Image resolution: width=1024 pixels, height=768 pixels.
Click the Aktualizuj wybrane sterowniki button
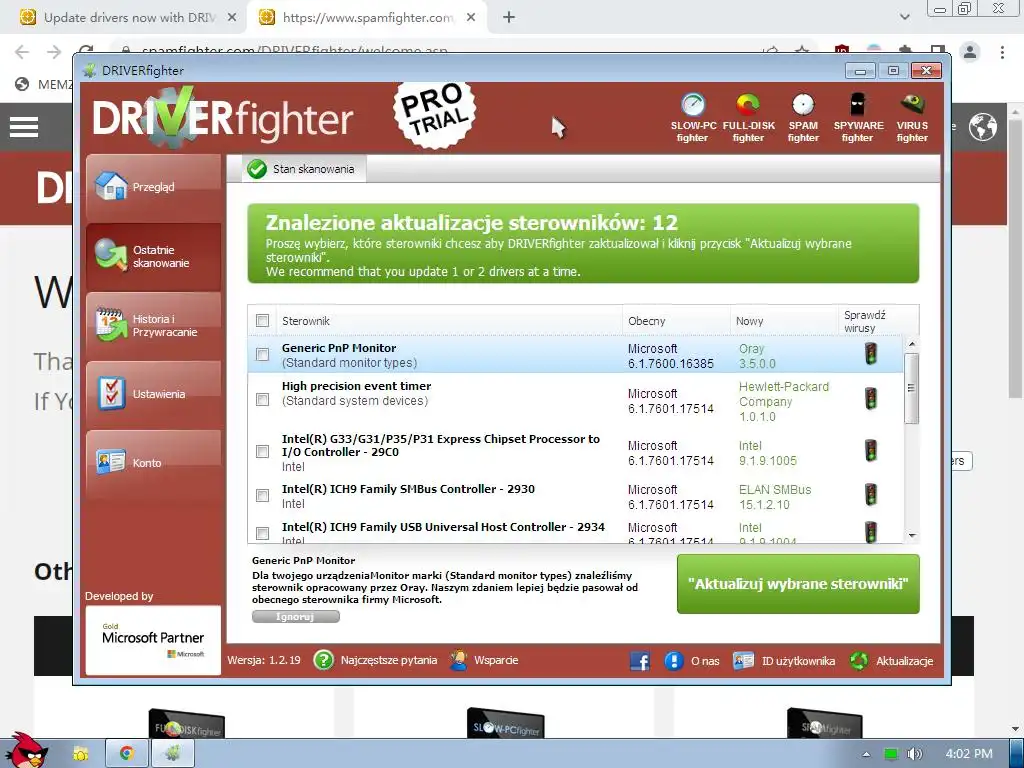click(798, 584)
